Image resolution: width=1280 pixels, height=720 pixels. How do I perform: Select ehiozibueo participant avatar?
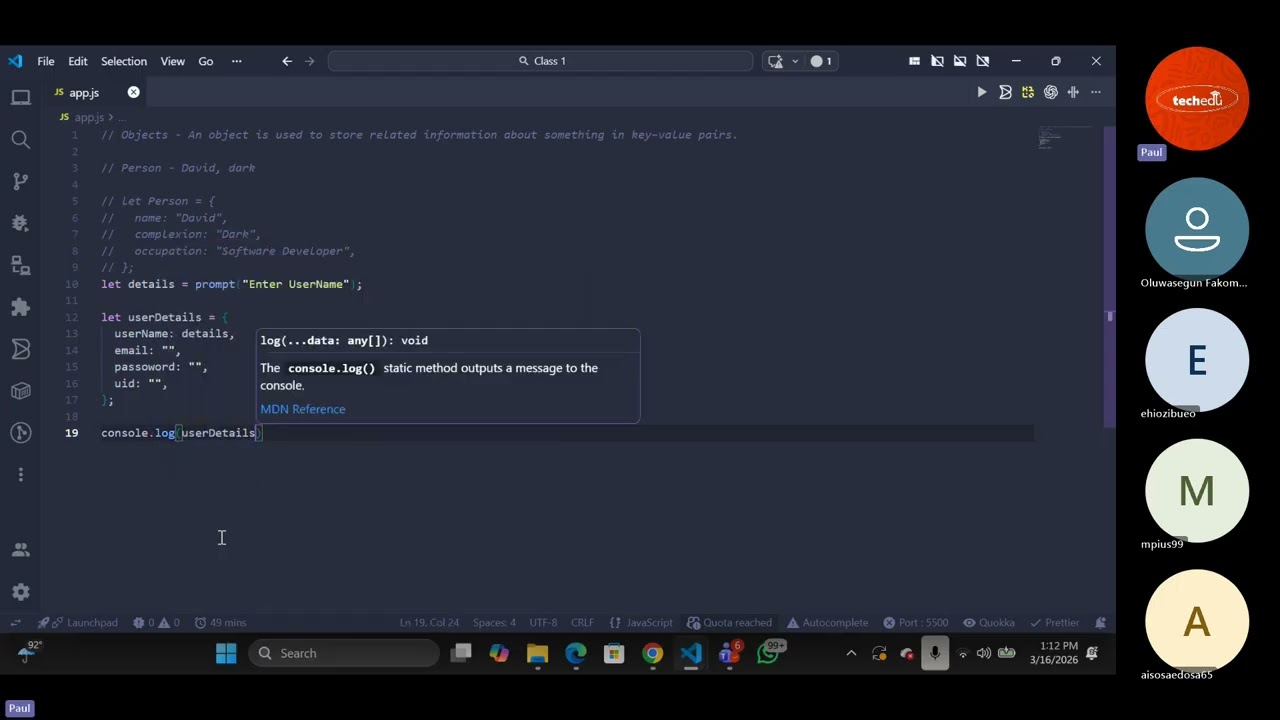(x=1197, y=360)
